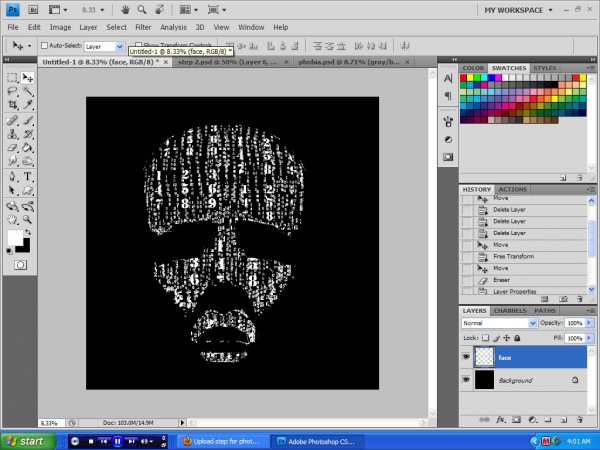This screenshot has height=450, width=600.
Task: Launch Adobe Bridge
Action: [x=33, y=10]
